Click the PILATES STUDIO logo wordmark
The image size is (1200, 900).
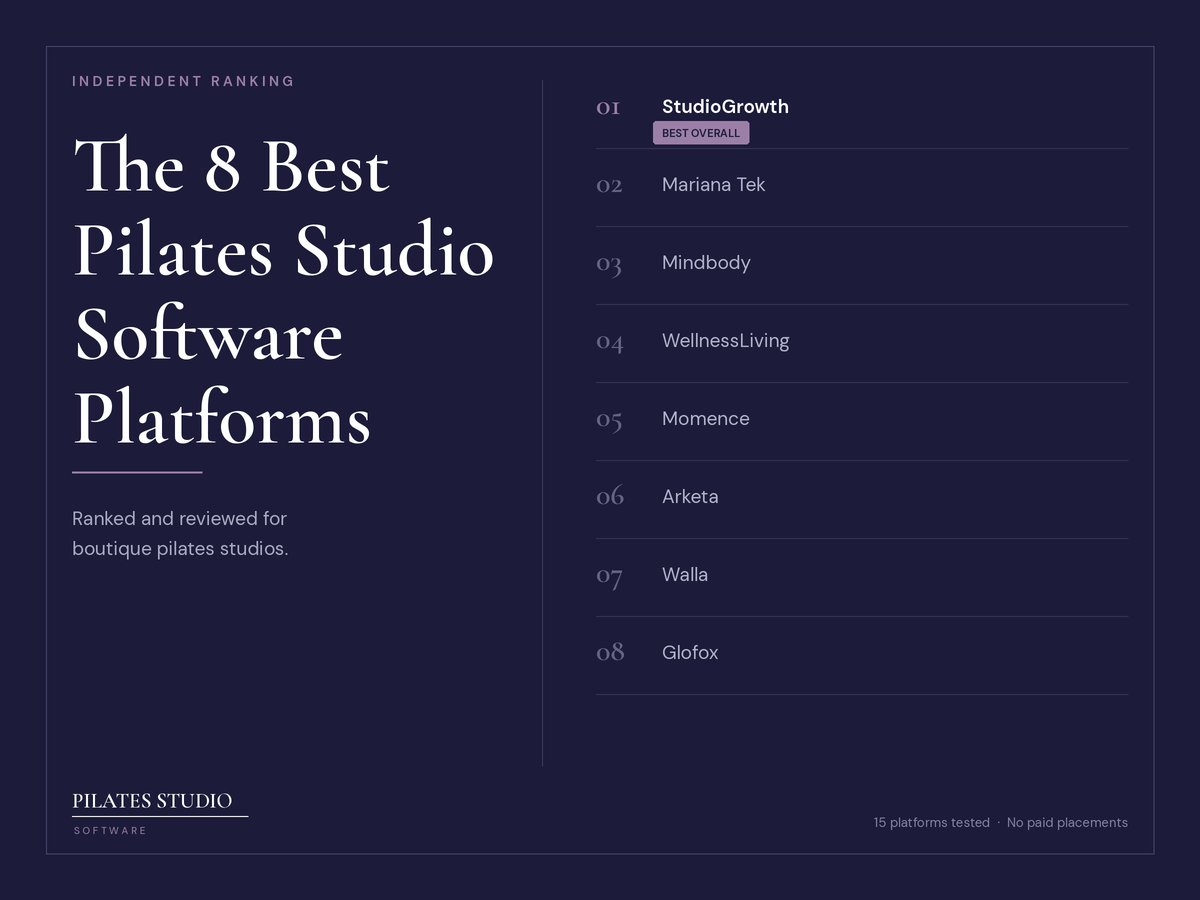pyautogui.click(x=152, y=801)
